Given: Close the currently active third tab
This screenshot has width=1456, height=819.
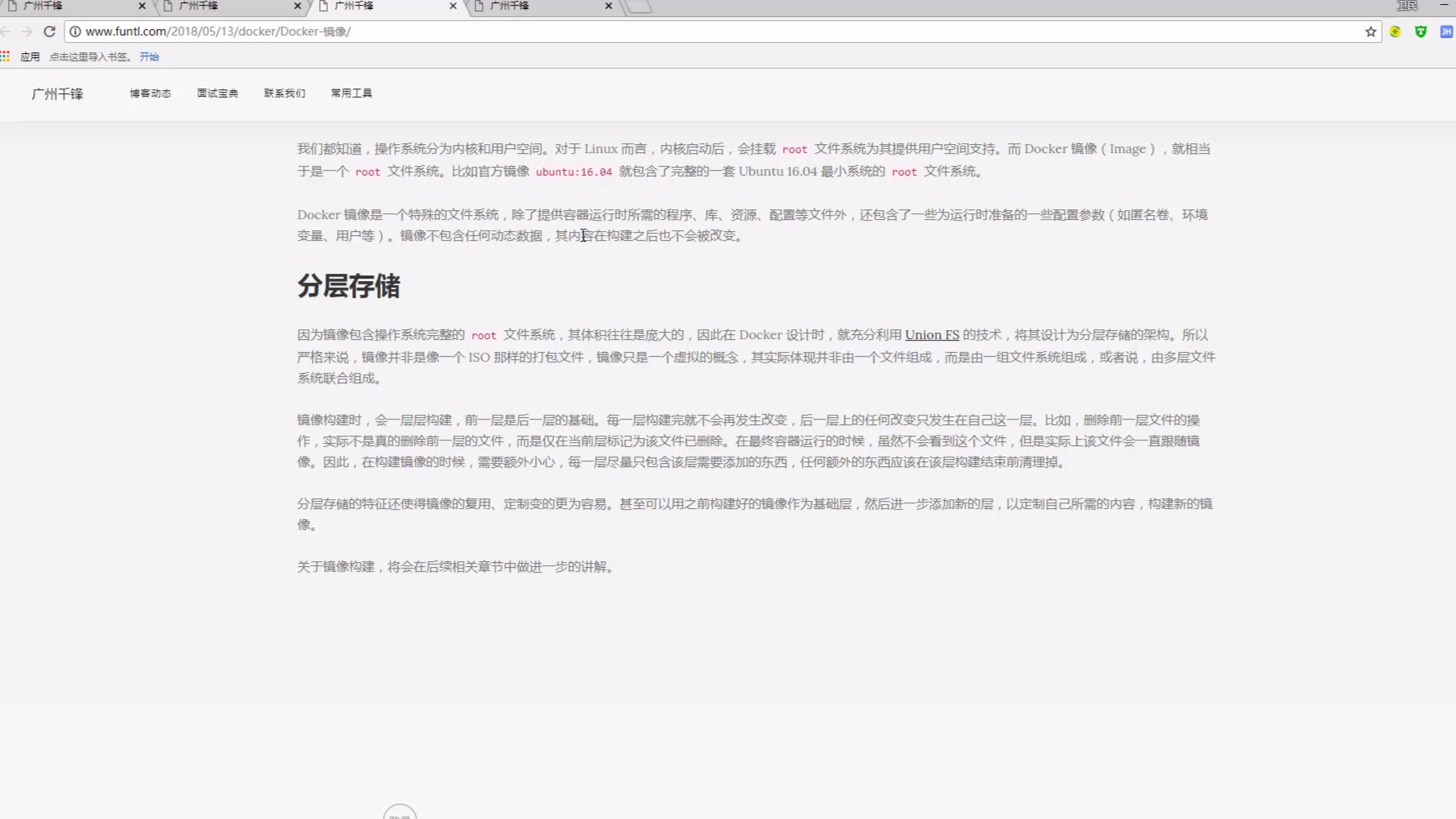Looking at the screenshot, I should click(453, 6).
